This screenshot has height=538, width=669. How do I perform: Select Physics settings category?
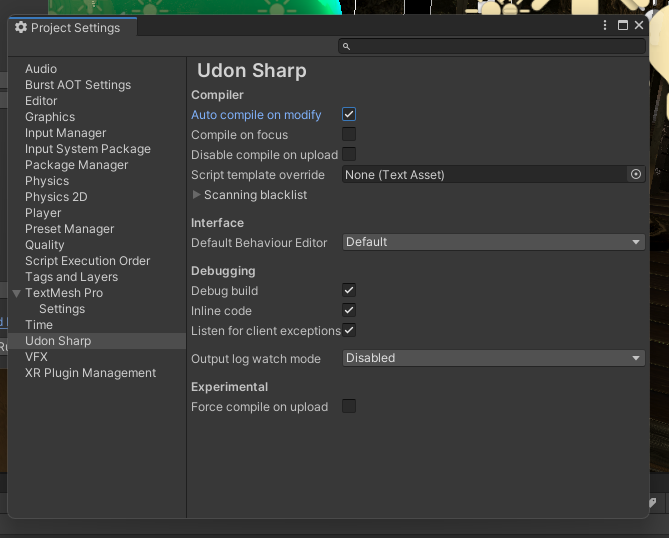click(47, 181)
